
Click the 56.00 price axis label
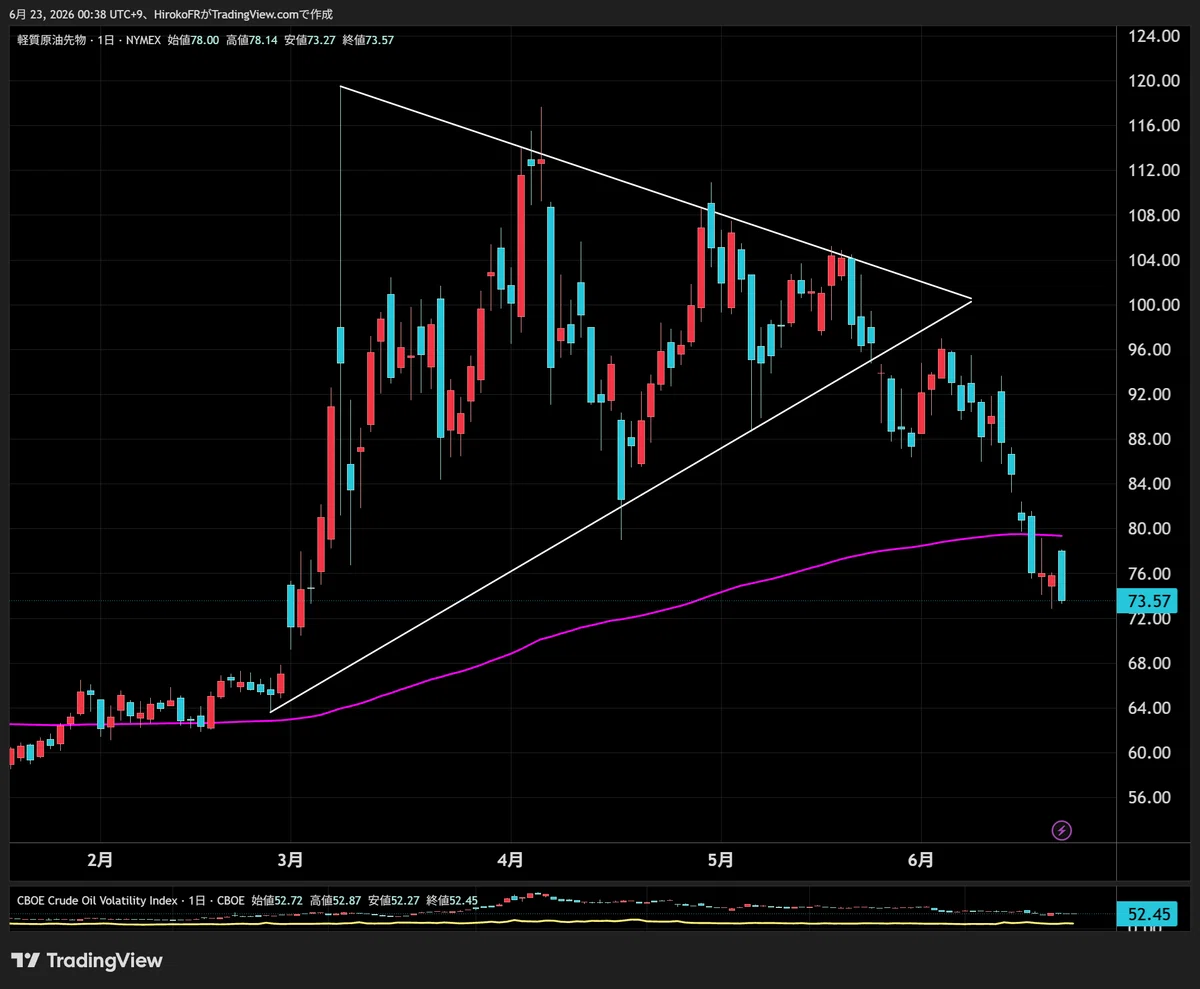[x=1147, y=798]
